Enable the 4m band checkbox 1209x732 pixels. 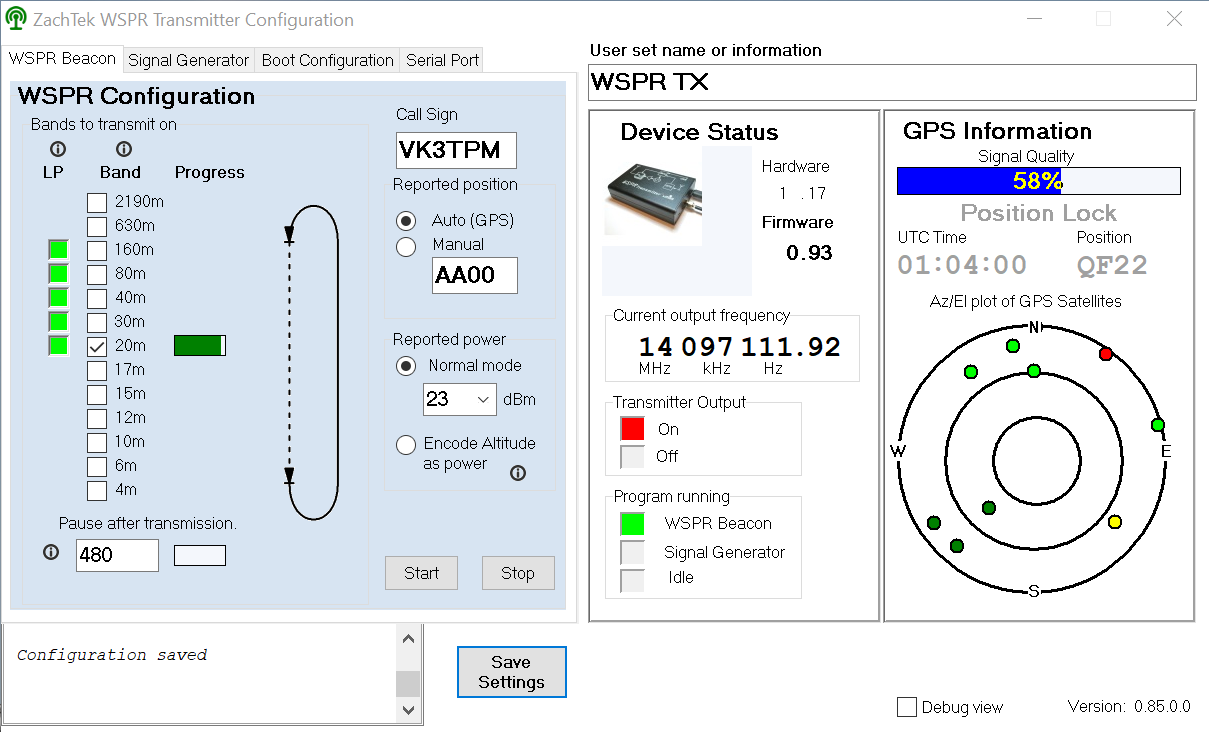tap(97, 490)
